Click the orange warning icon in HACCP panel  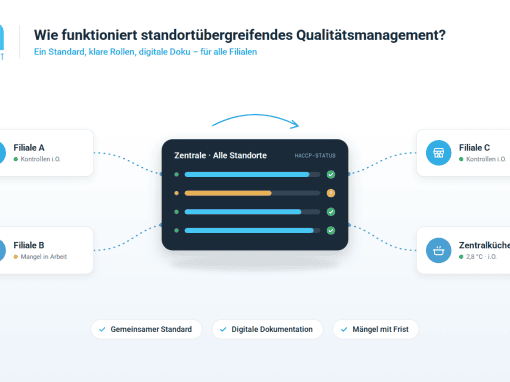tap(331, 193)
